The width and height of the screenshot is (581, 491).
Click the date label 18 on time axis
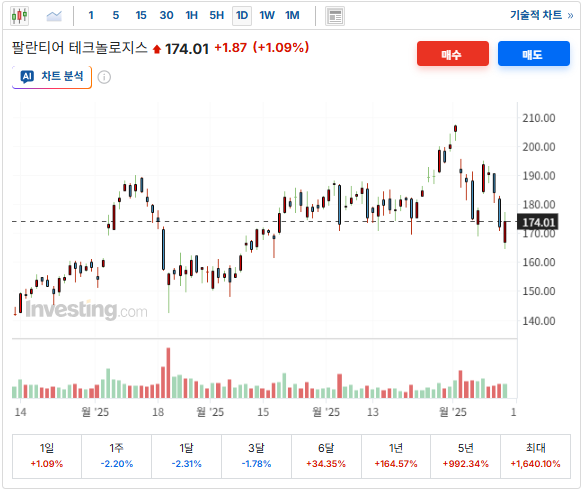(158, 412)
